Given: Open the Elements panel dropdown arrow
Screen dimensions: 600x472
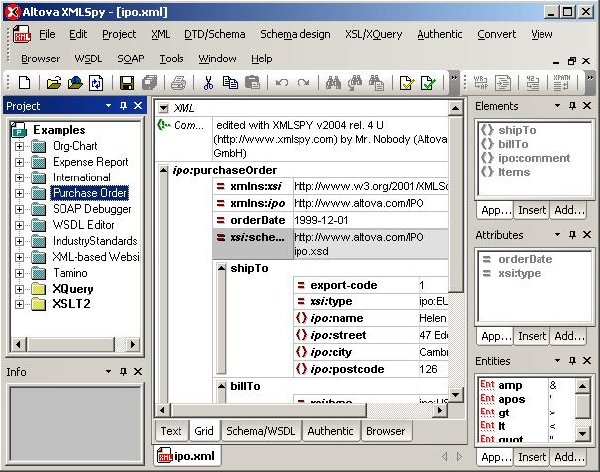Looking at the screenshot, I should (x=557, y=106).
